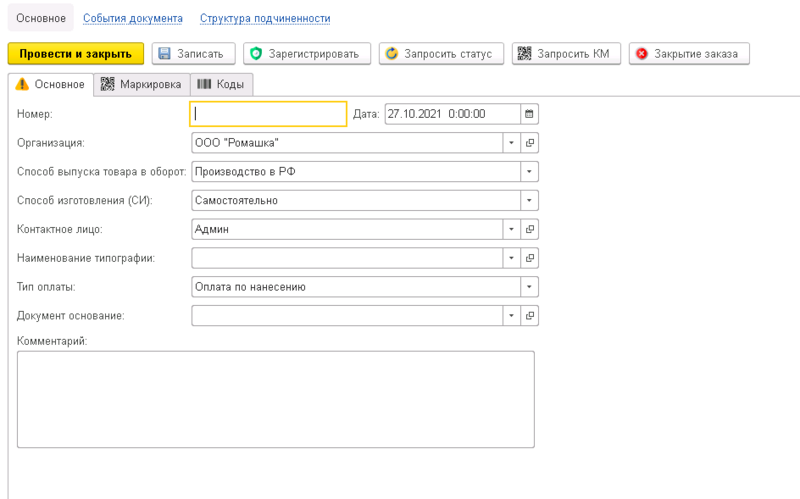Open Способ изготовления (СИ) dropdown
The width and height of the screenshot is (800, 499).
point(529,200)
